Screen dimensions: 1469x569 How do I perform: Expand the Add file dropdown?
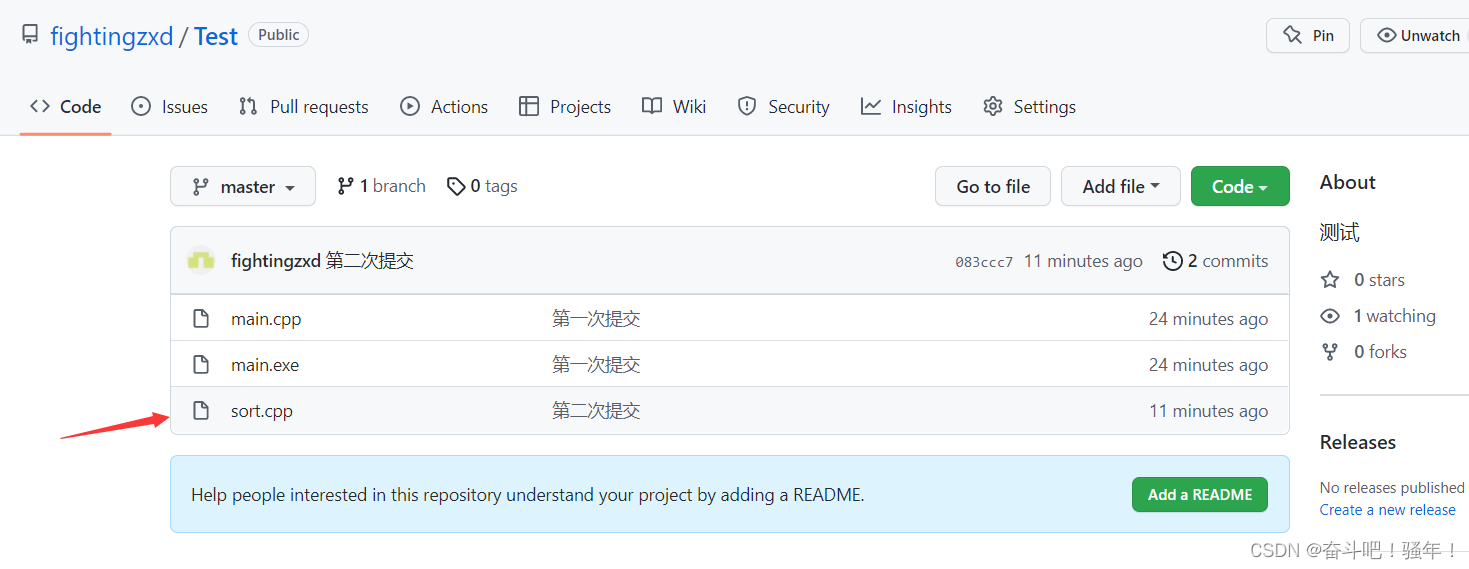[x=1120, y=187]
